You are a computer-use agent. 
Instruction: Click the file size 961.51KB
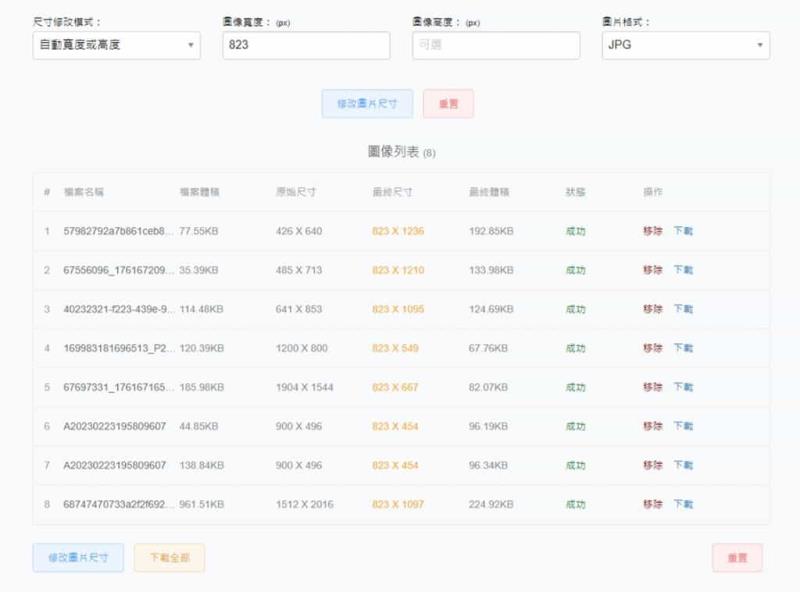tap(202, 504)
